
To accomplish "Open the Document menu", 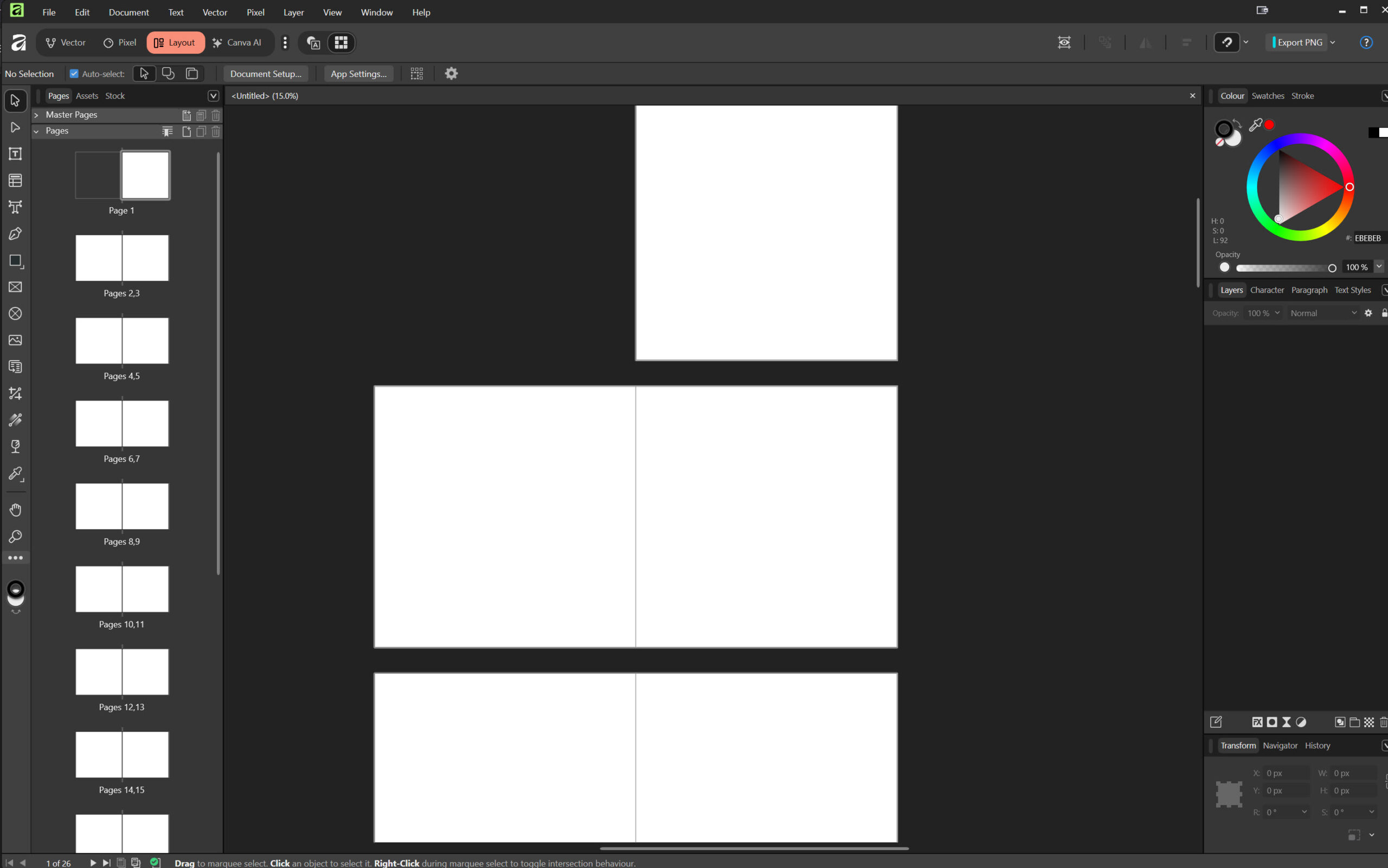I will pyautogui.click(x=128, y=12).
